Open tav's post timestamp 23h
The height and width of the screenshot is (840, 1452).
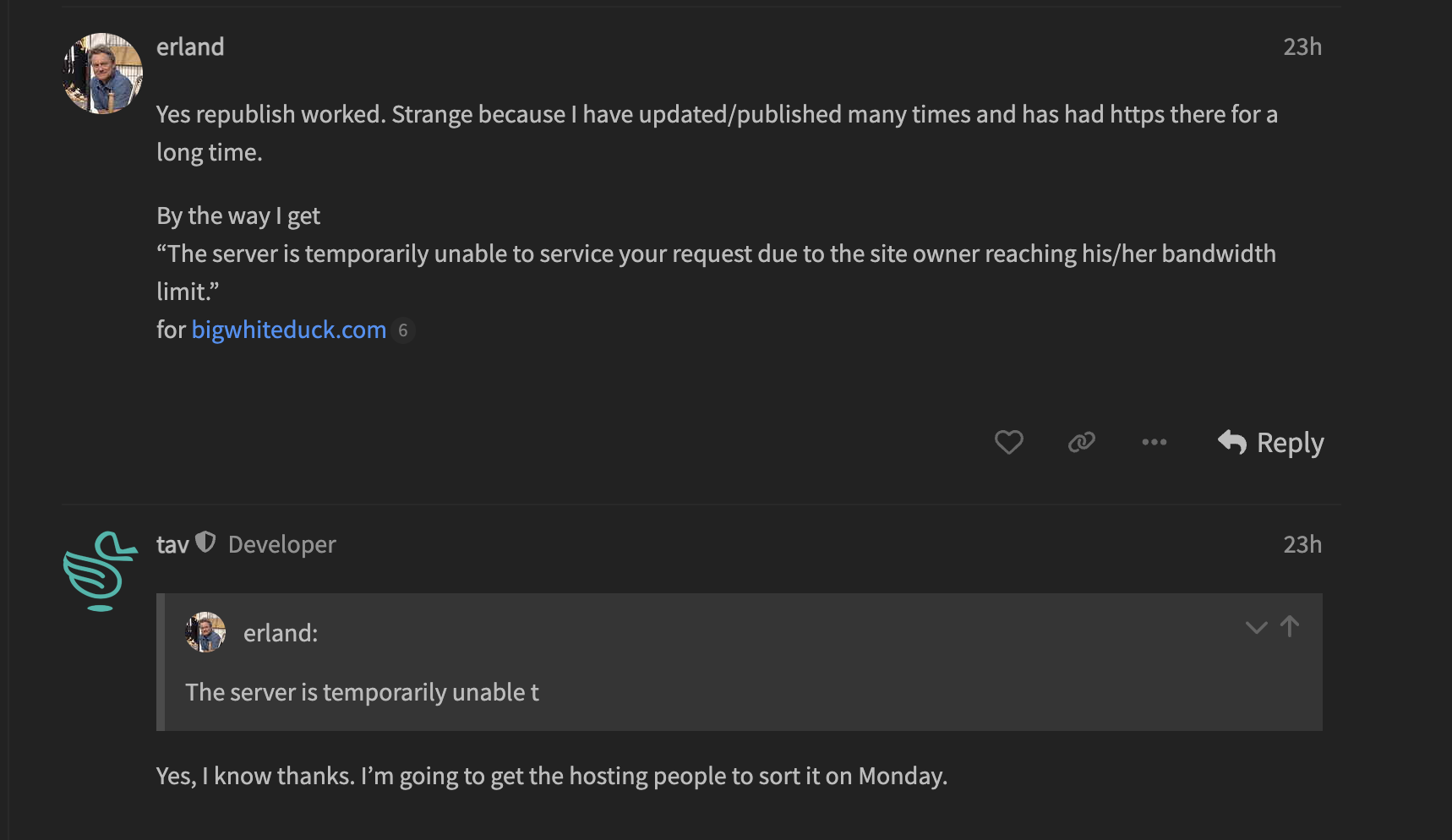[1302, 545]
